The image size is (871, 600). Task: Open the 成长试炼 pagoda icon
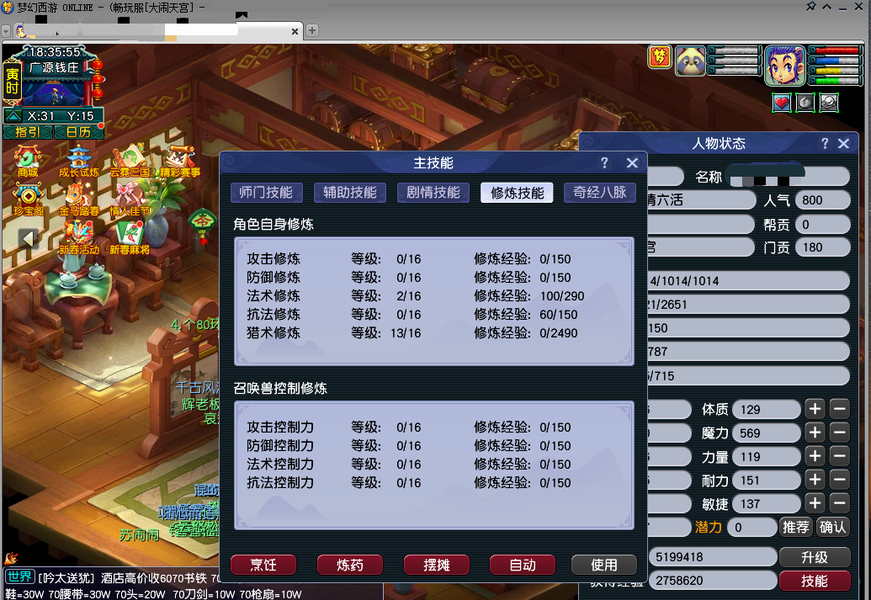(79, 161)
